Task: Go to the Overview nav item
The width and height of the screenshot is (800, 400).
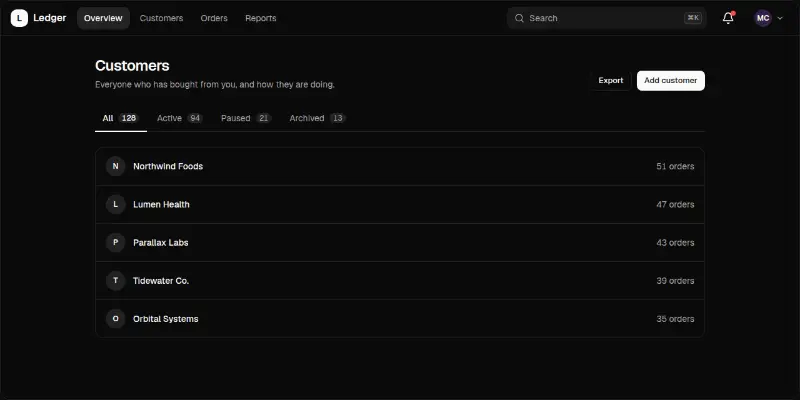Action: [x=103, y=18]
